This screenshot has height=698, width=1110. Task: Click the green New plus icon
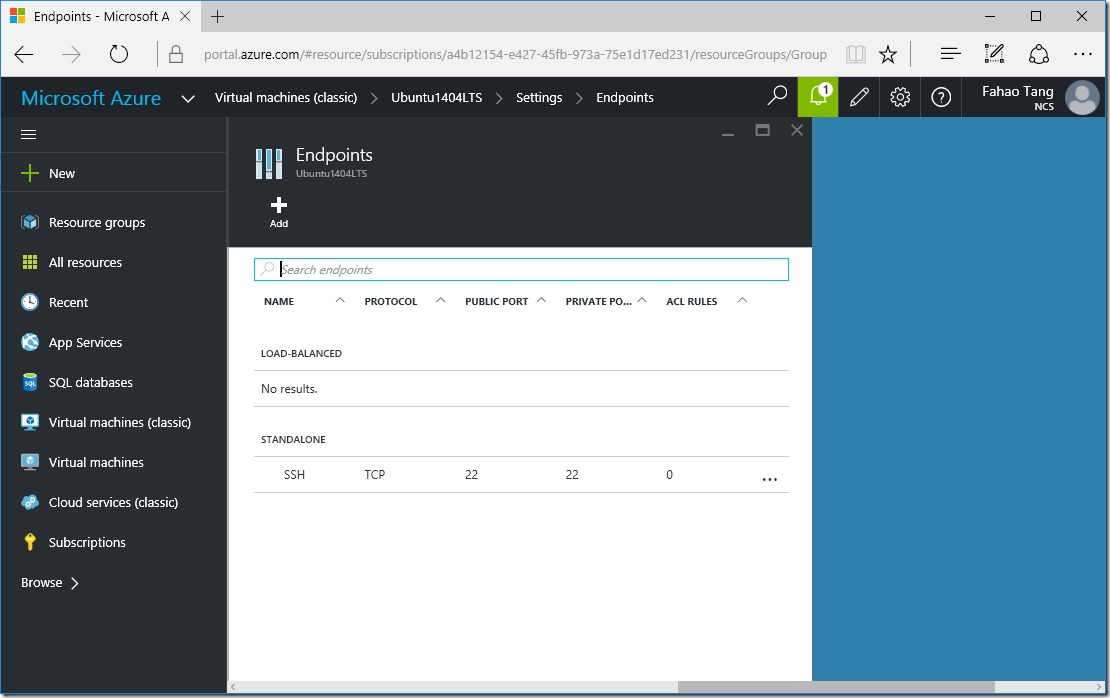point(30,173)
